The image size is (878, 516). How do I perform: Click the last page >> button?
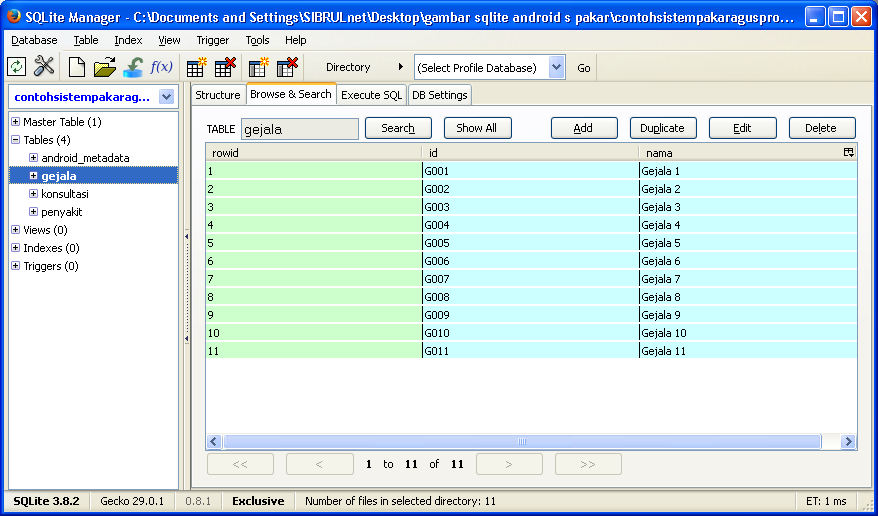[588, 464]
